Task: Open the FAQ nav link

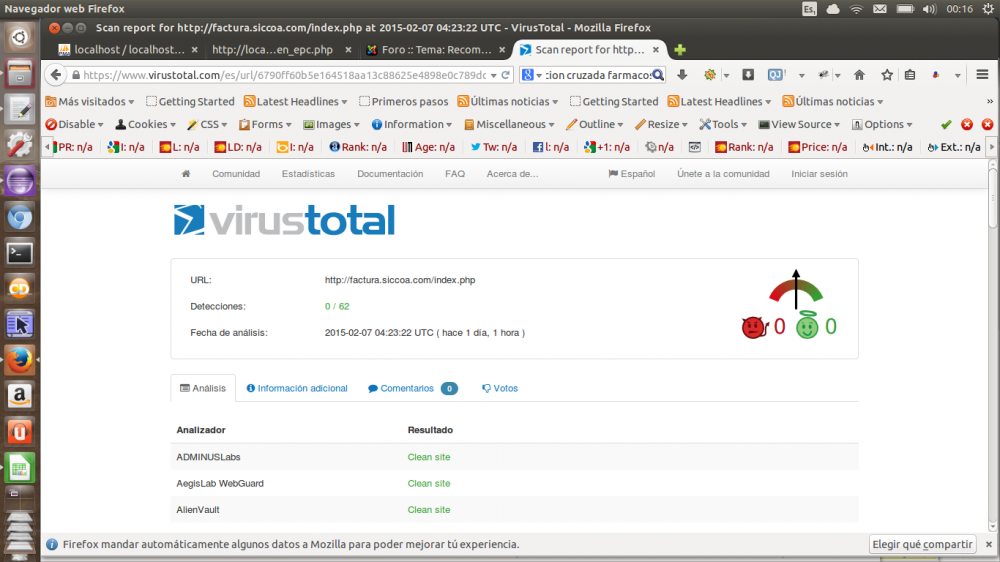Action: 455,174
